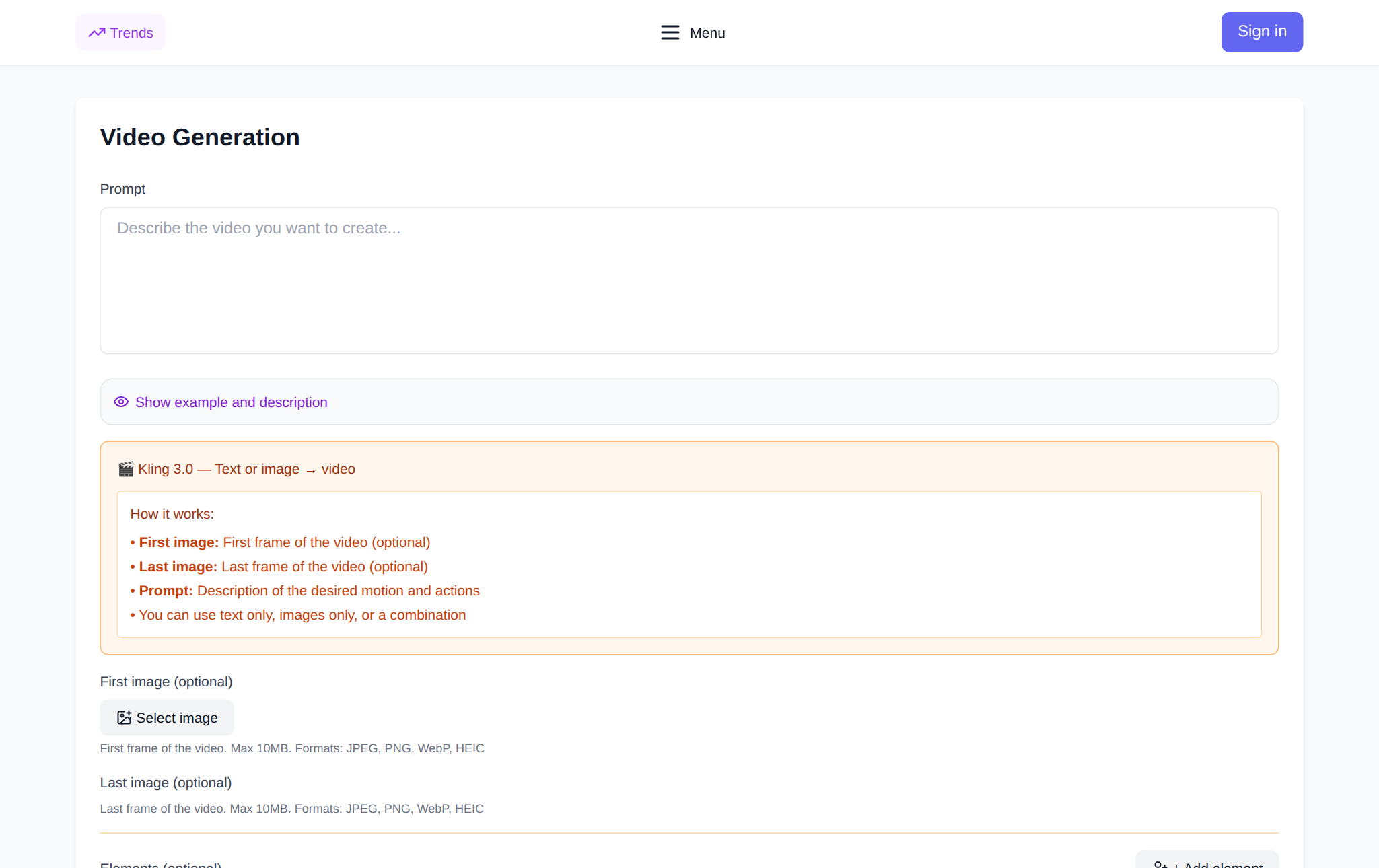
Task: Click the Trends arrow icon
Action: pos(97,32)
